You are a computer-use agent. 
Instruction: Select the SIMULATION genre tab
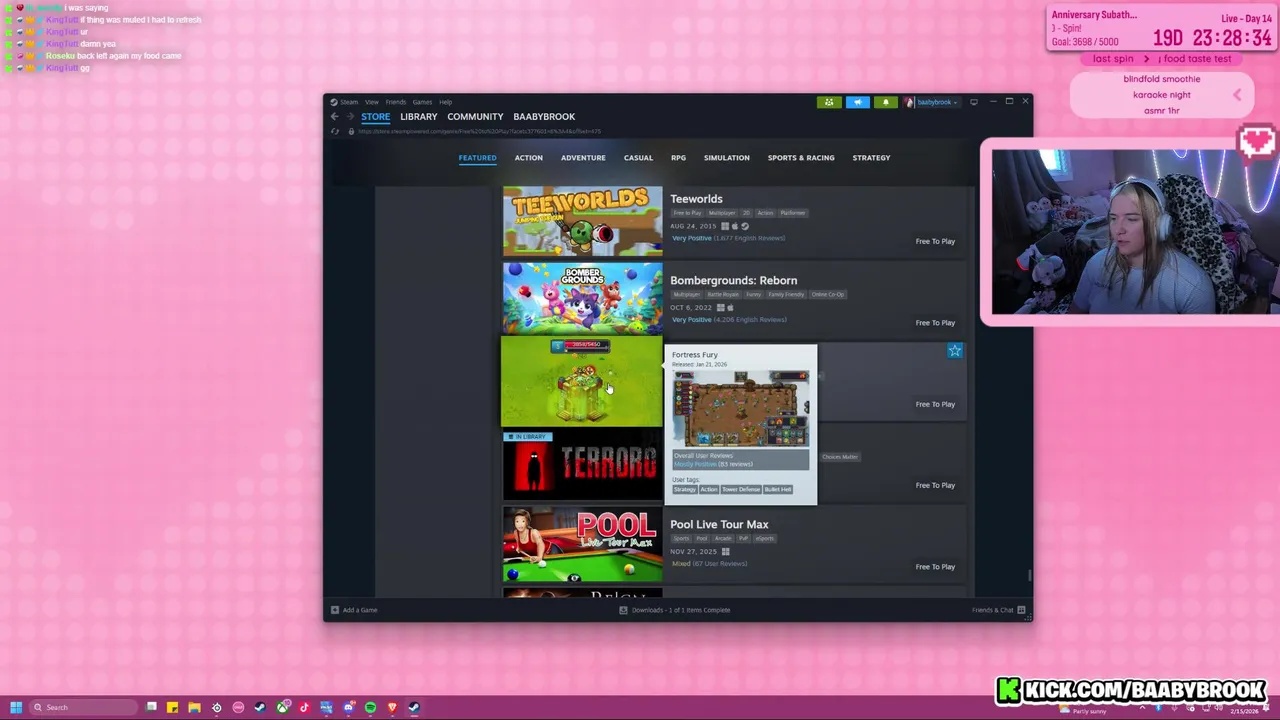[x=727, y=158]
